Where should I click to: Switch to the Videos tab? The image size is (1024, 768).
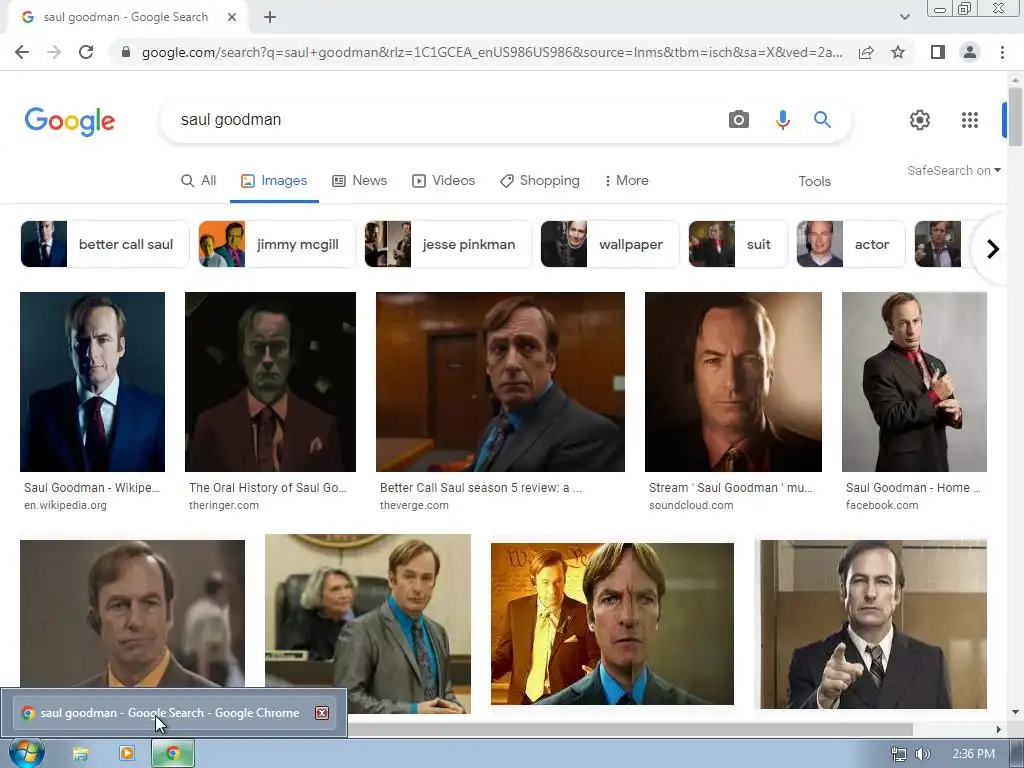pyautogui.click(x=443, y=180)
